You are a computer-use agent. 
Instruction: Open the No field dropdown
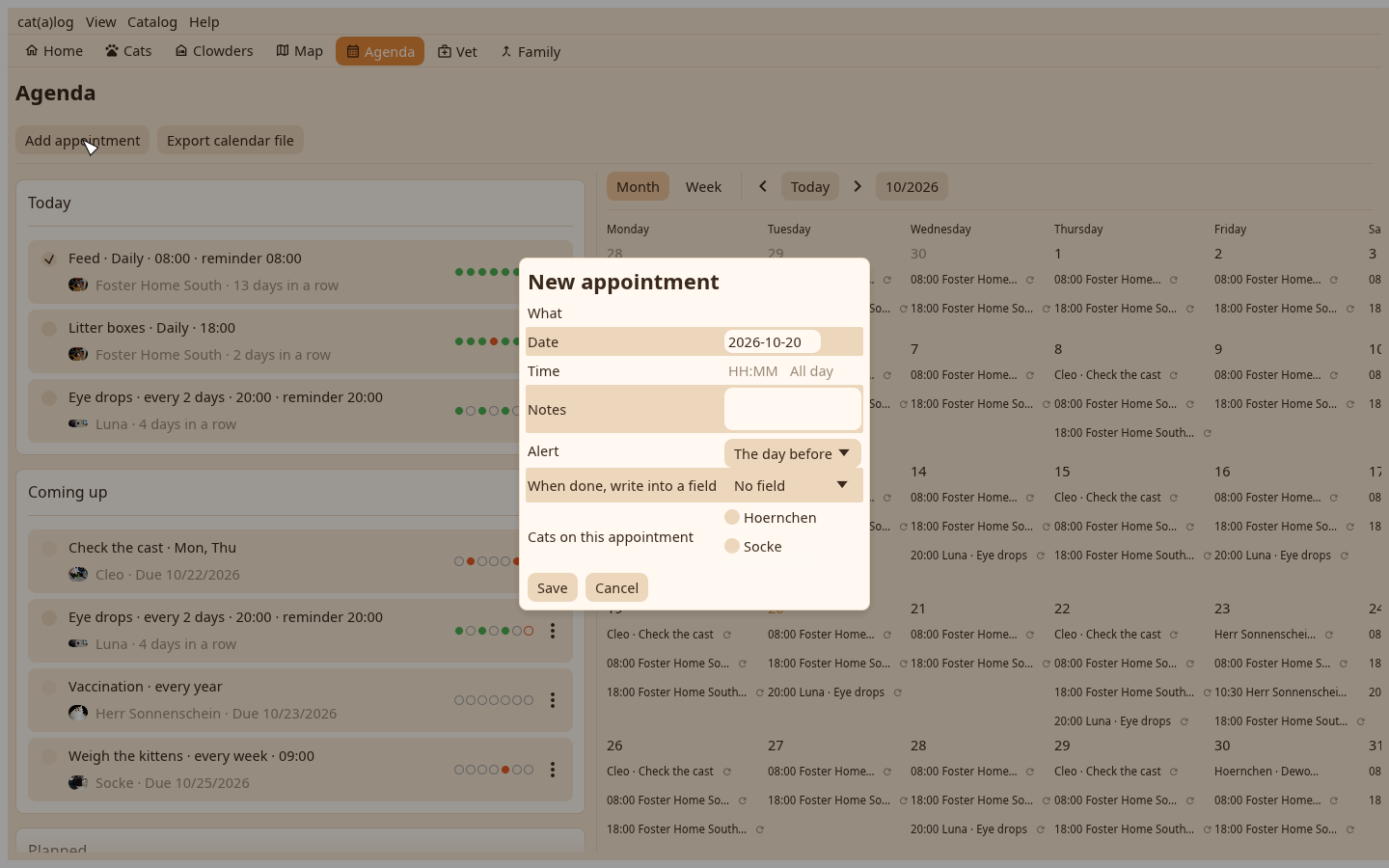pos(792,485)
